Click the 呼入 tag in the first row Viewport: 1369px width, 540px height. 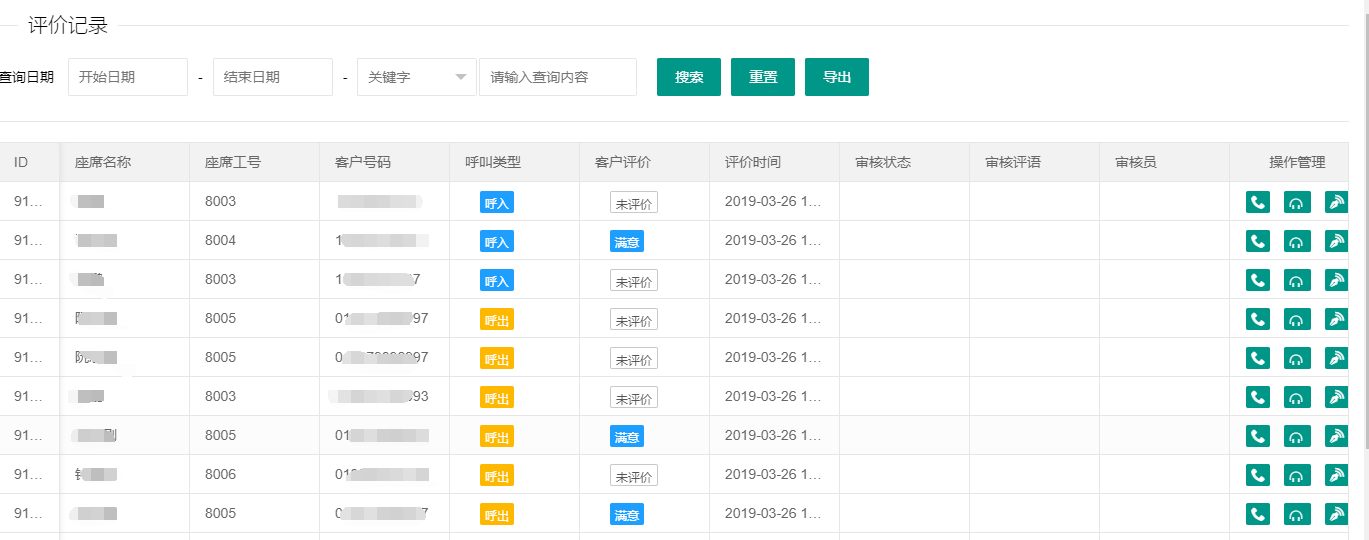click(x=497, y=202)
